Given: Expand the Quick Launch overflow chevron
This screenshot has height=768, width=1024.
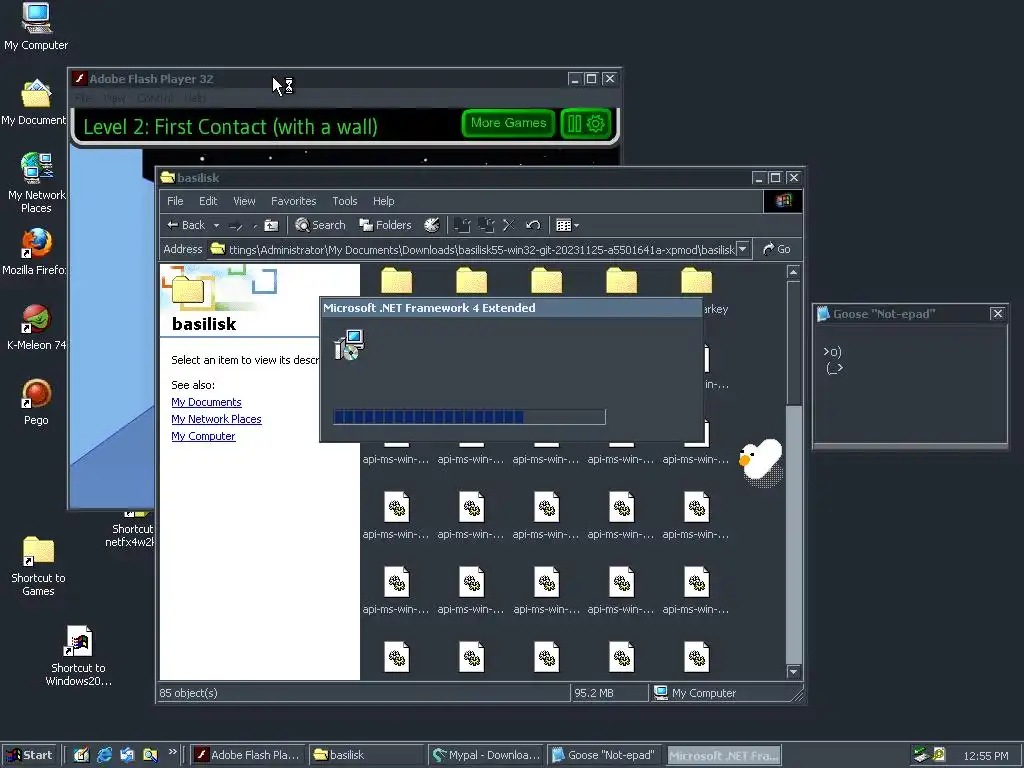Looking at the screenshot, I should [x=172, y=752].
